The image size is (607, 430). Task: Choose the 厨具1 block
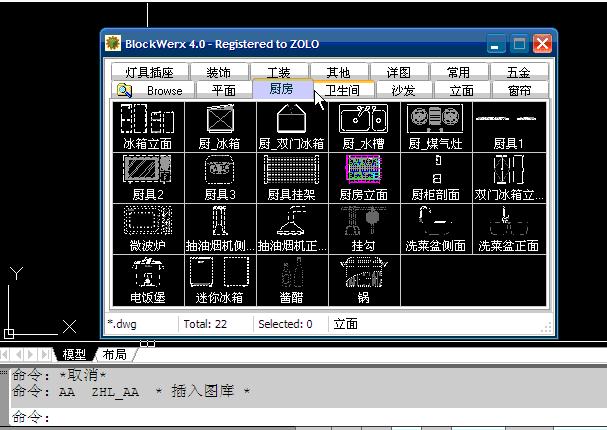509,127
